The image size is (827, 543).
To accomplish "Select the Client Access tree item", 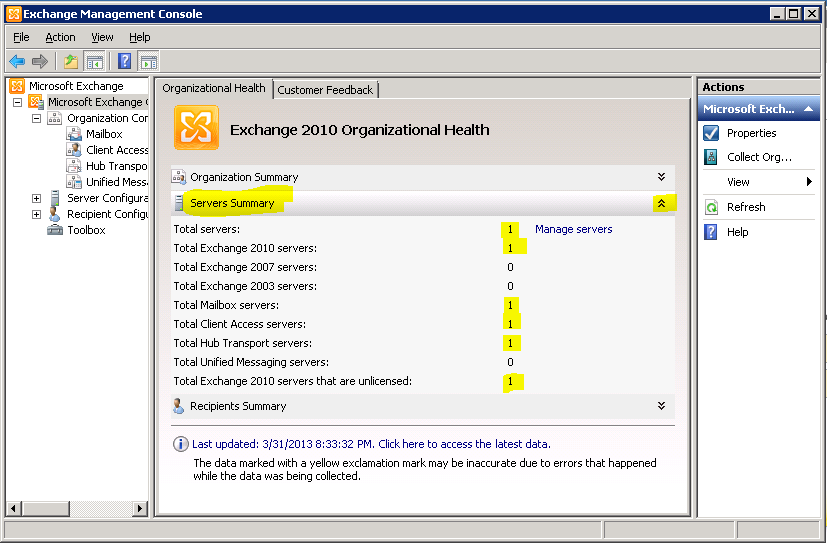I will pyautogui.click(x=117, y=150).
